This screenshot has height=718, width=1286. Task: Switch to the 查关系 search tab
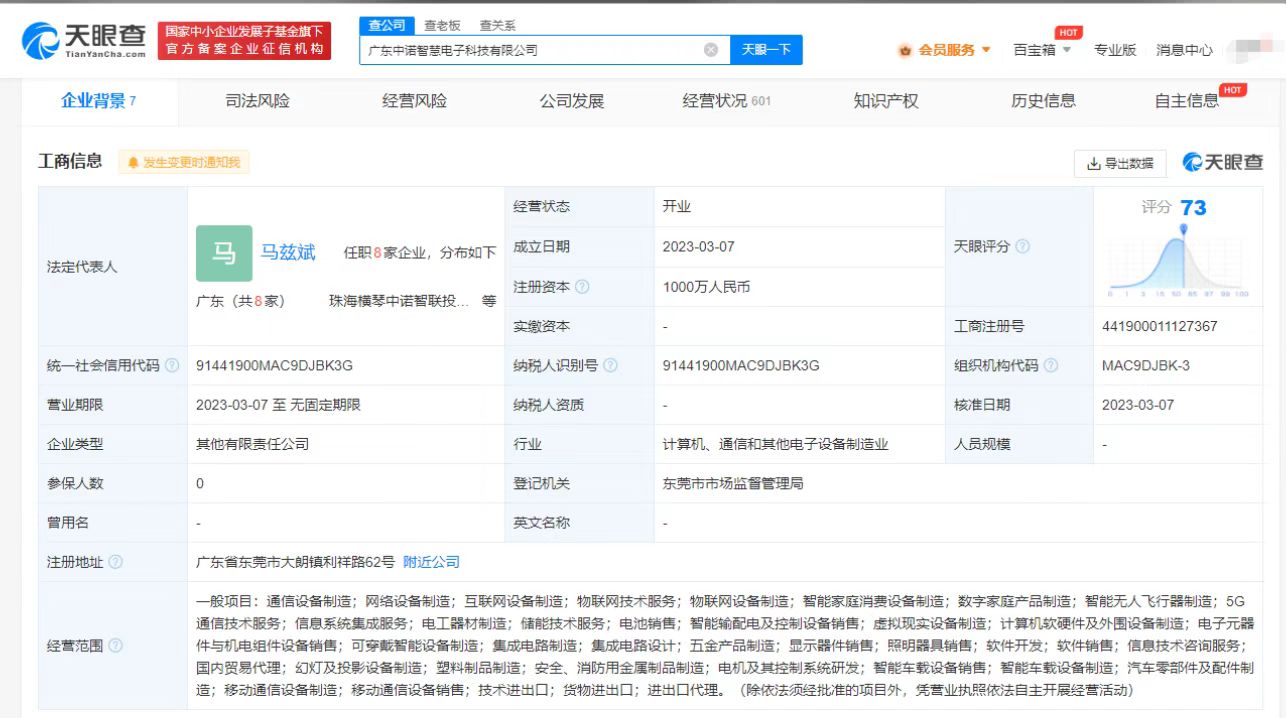click(x=497, y=26)
